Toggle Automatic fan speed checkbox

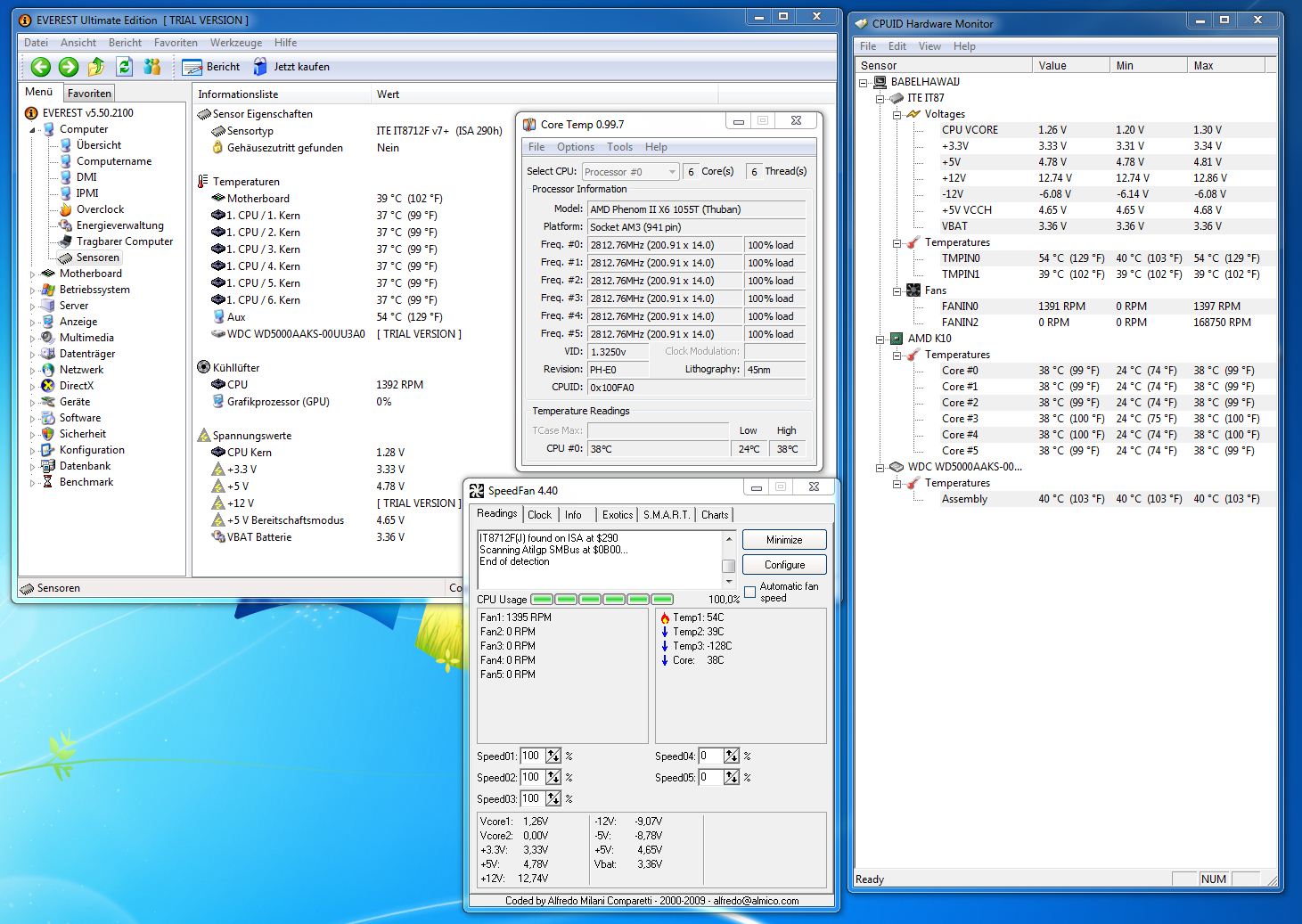coord(749,592)
